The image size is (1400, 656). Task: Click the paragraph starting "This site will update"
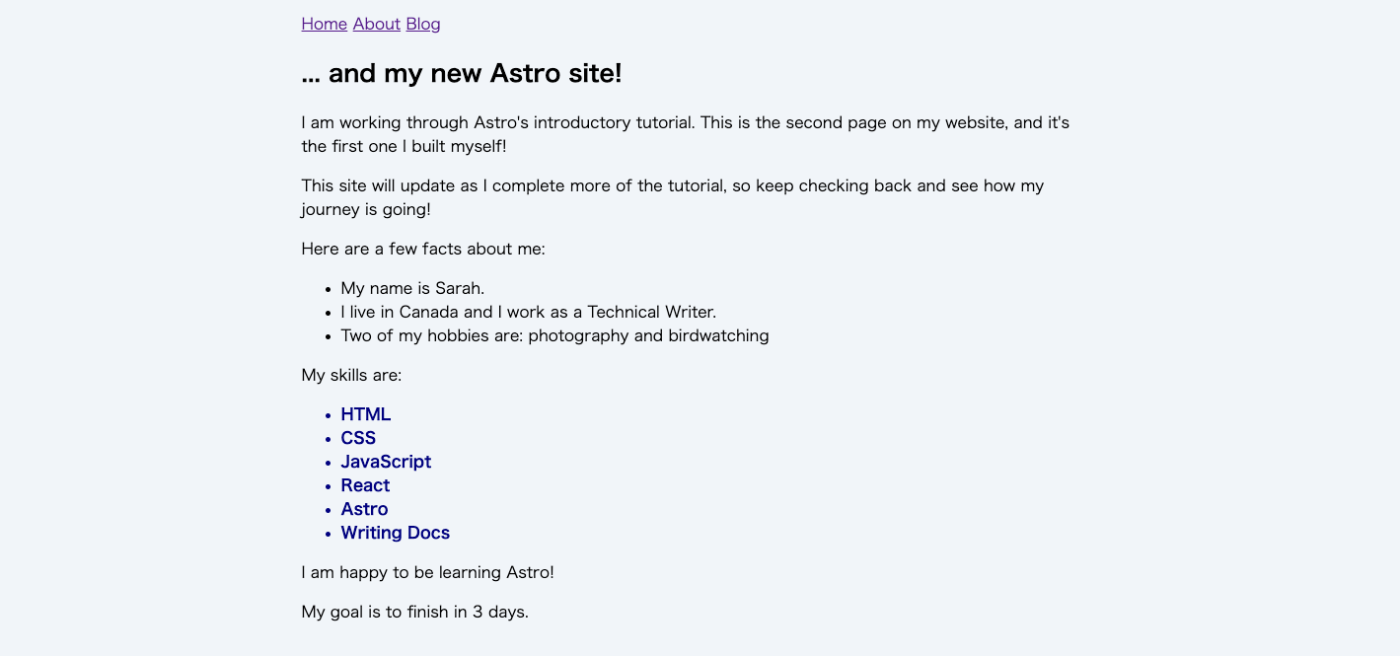click(x=672, y=197)
